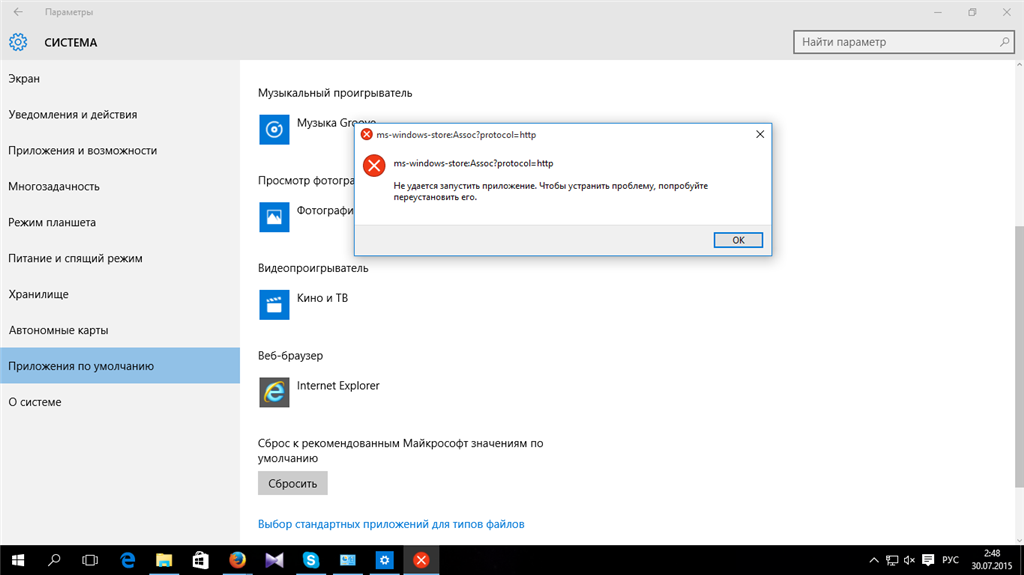Viewport: 1024px width, 575px height.
Task: Click the Видеопроигрыватель heading
Action: coord(313,268)
